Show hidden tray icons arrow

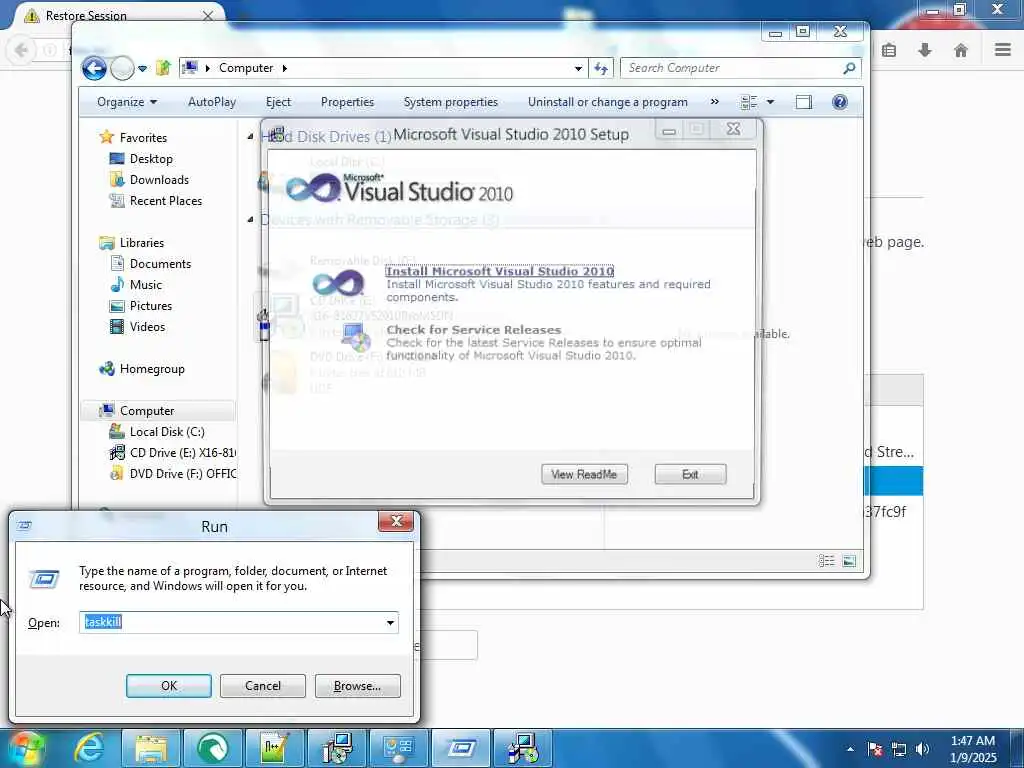pos(850,749)
